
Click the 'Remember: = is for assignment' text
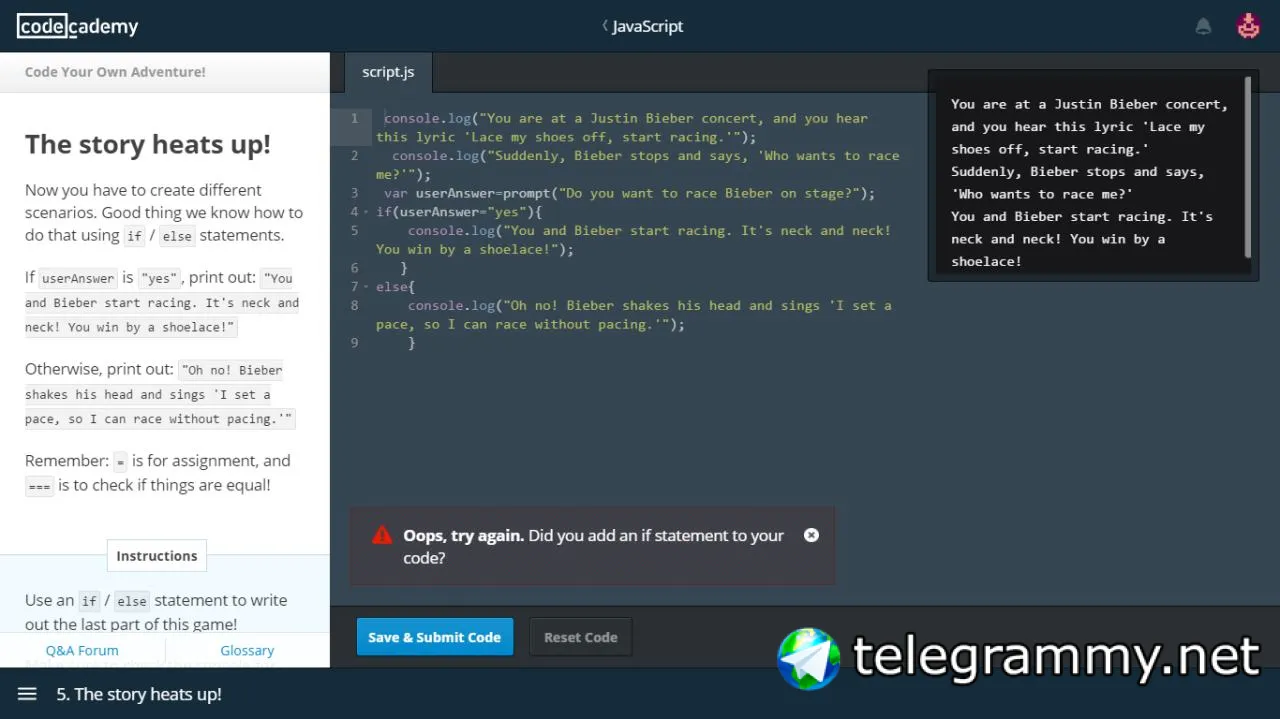coord(158,473)
